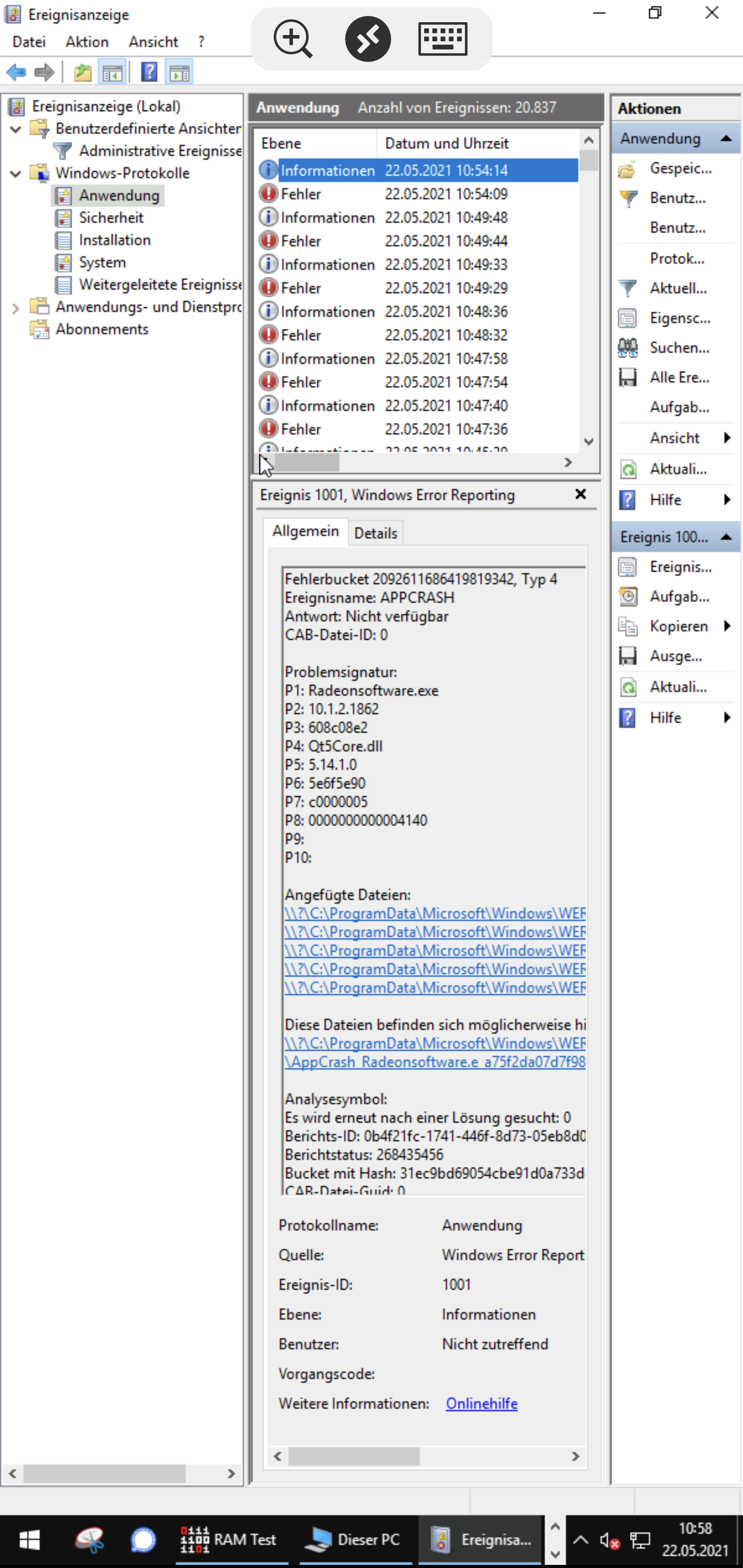The height and width of the screenshot is (1568, 743).
Task: Open the Aktion menu
Action: [87, 41]
